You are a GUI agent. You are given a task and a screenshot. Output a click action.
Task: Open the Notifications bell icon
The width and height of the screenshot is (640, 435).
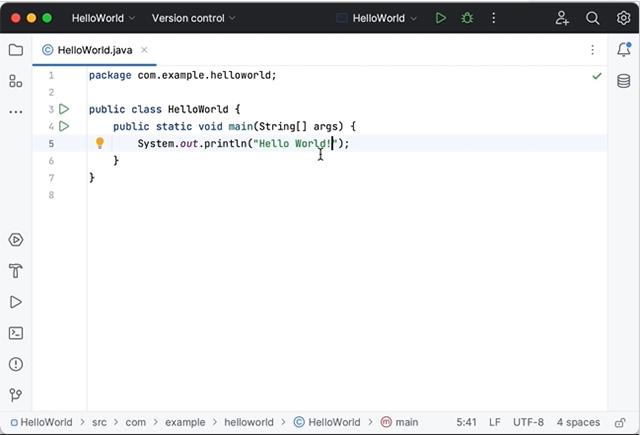click(624, 50)
